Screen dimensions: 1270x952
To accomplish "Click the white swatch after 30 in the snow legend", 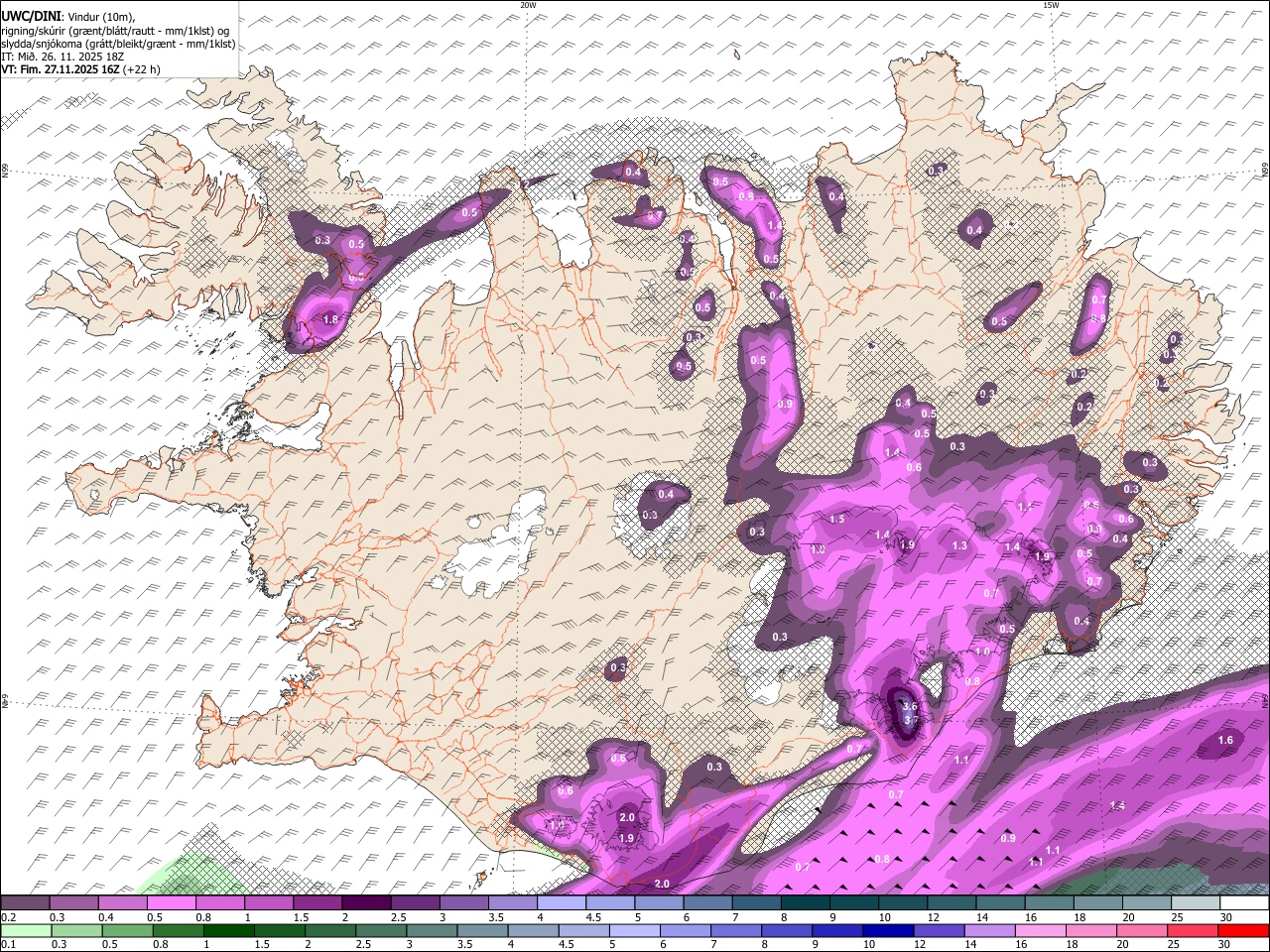I will tap(1243, 903).
